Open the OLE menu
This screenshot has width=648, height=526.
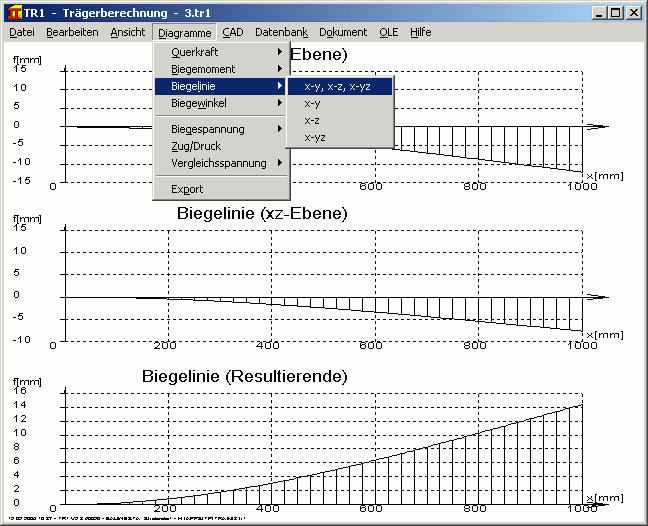pyautogui.click(x=388, y=32)
